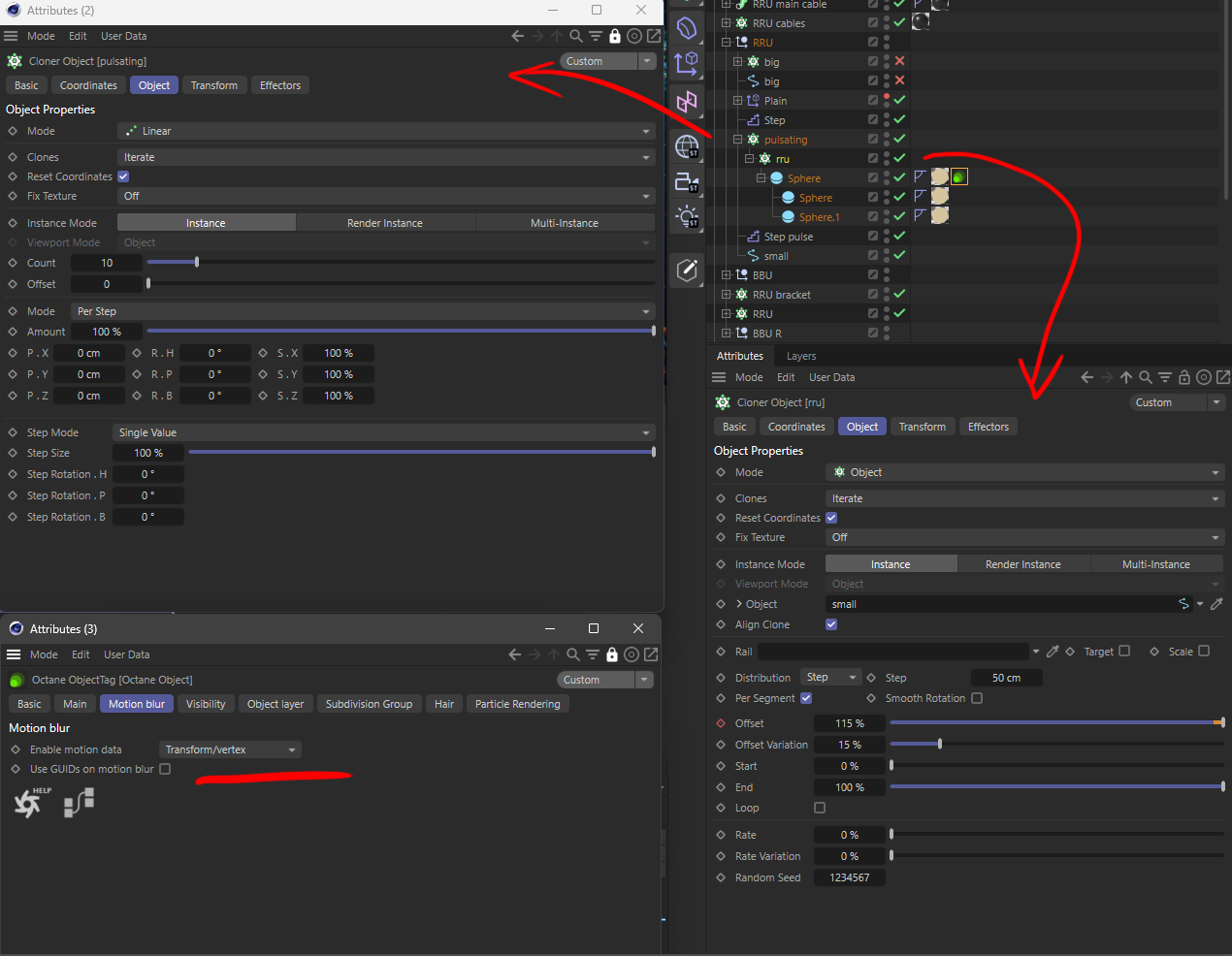Click the lock icon in the Attributes (2) toolbar
The image size is (1232, 956).
coord(615,36)
